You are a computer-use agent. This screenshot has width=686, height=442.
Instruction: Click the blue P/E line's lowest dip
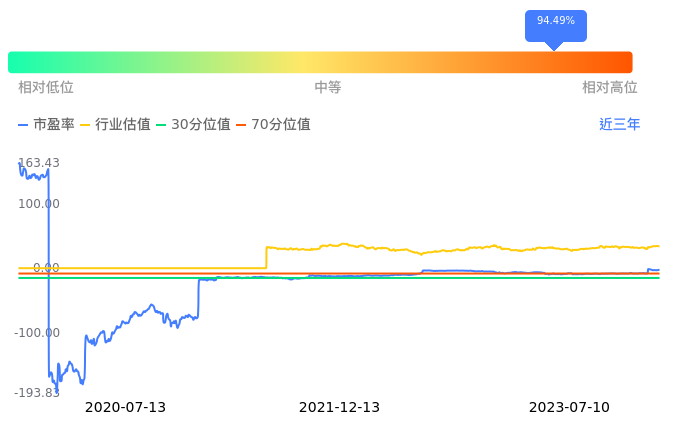pyautogui.click(x=57, y=388)
